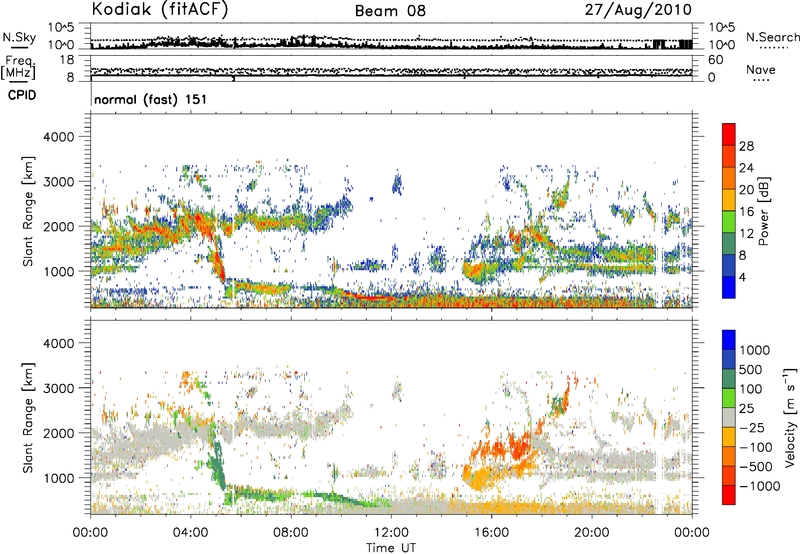
Task: Click the "Beam 08" heading
Action: (x=390, y=11)
